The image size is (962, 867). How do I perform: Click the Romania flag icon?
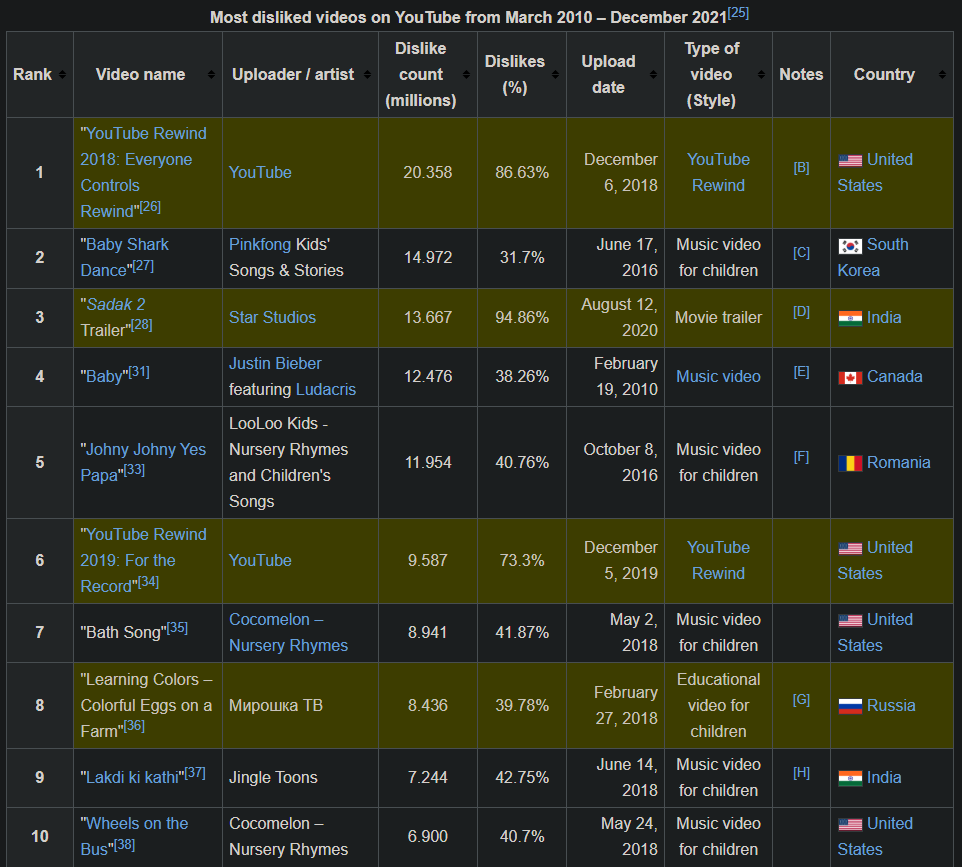(850, 463)
